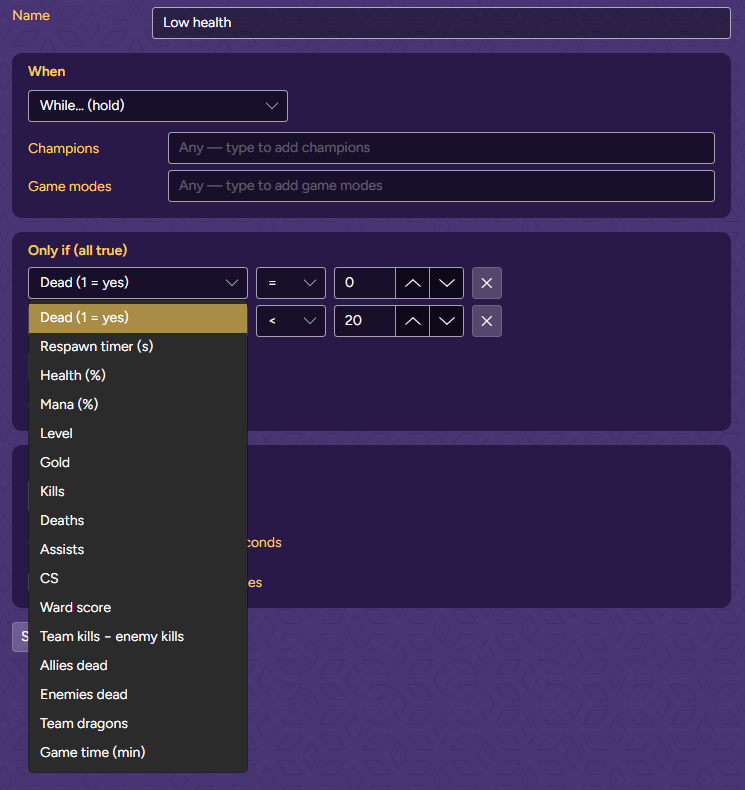Pick Enemies dead option
The width and height of the screenshot is (745, 790).
click(x=138, y=695)
